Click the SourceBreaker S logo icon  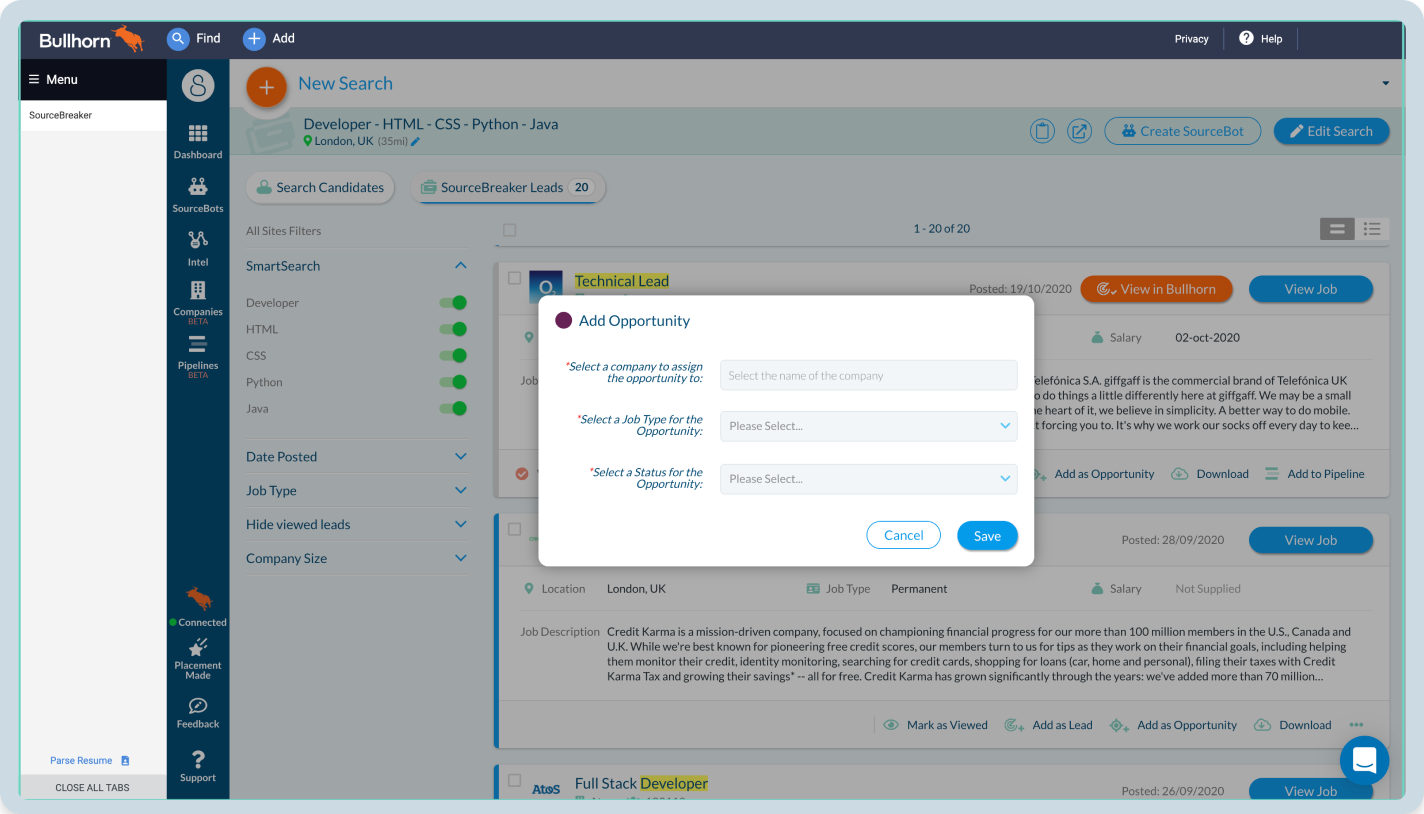point(198,85)
